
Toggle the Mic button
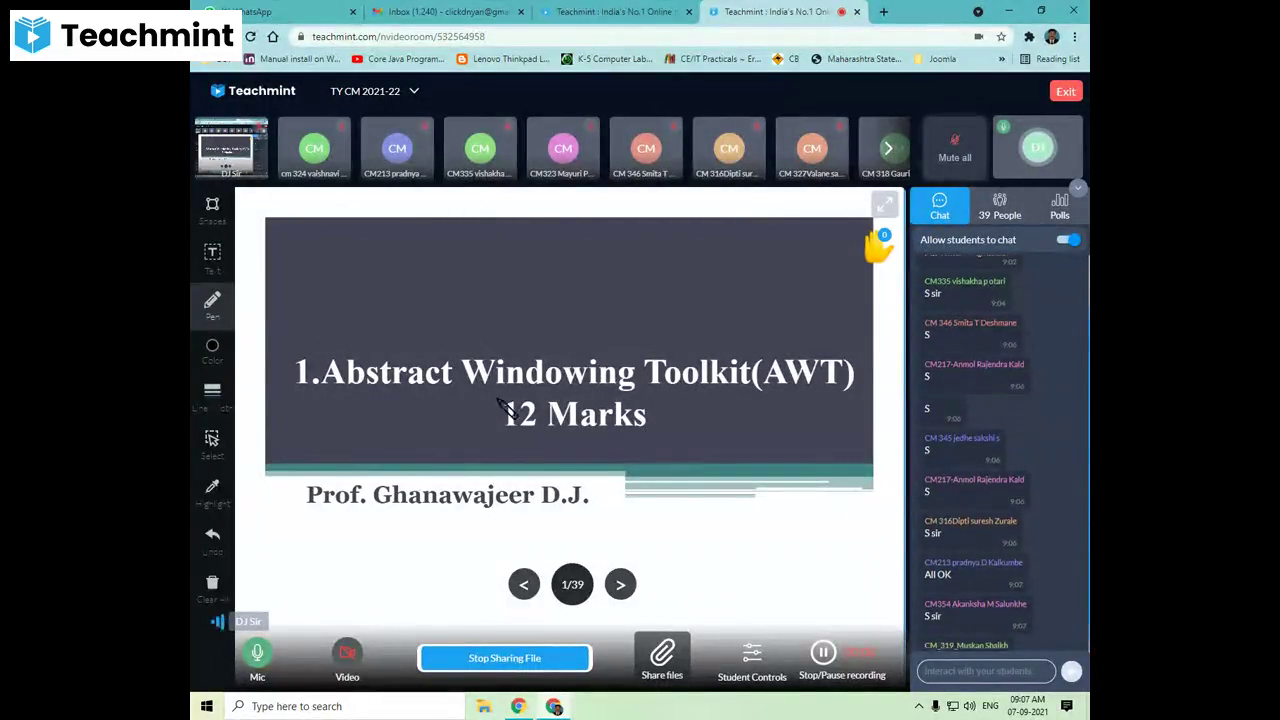(x=257, y=653)
